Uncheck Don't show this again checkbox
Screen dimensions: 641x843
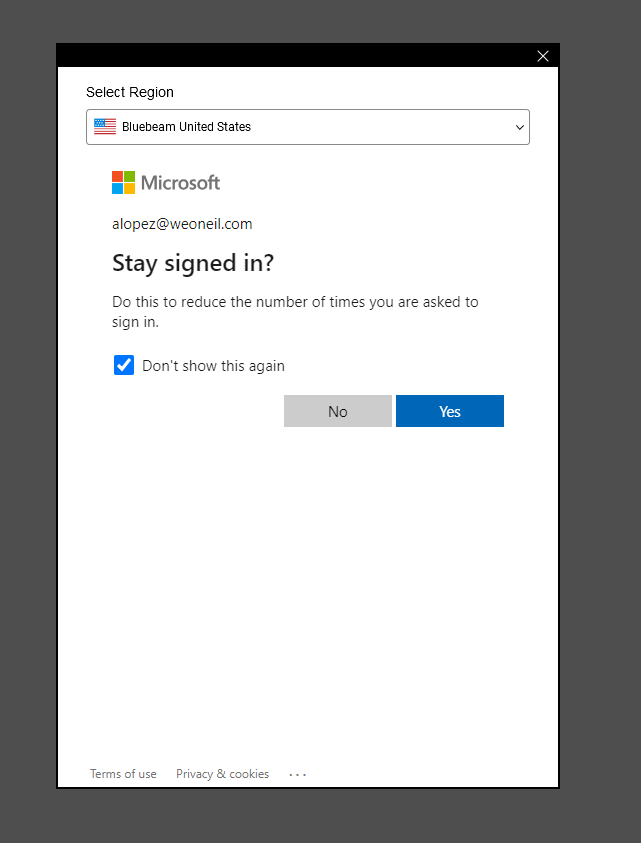click(124, 365)
